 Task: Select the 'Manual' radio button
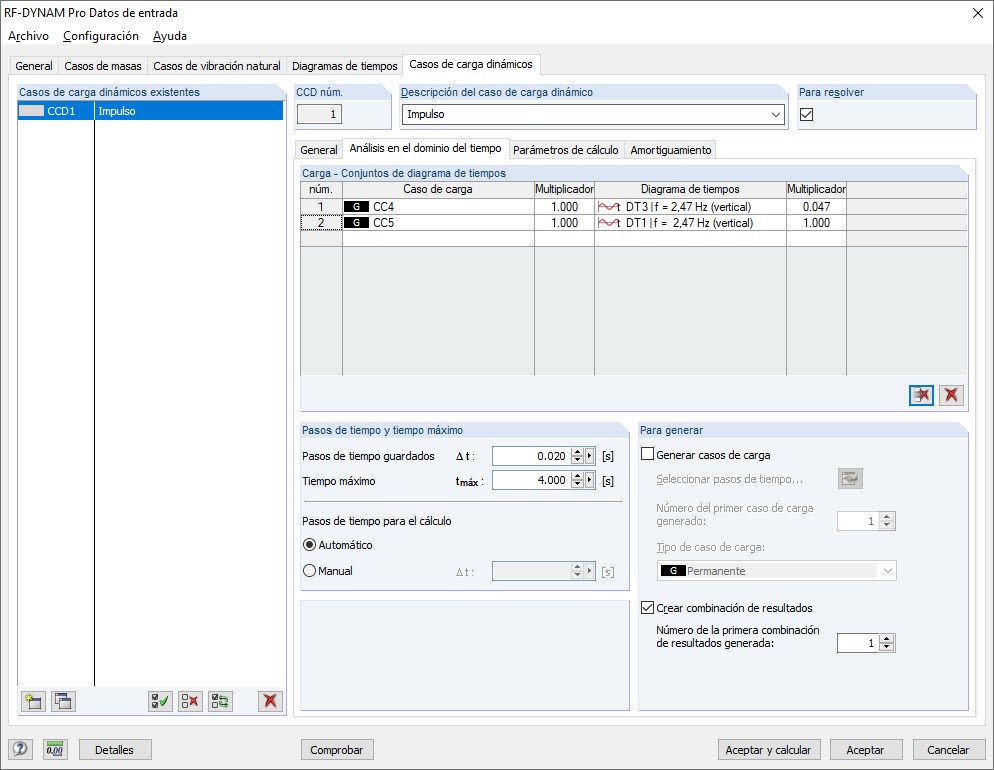click(x=309, y=570)
